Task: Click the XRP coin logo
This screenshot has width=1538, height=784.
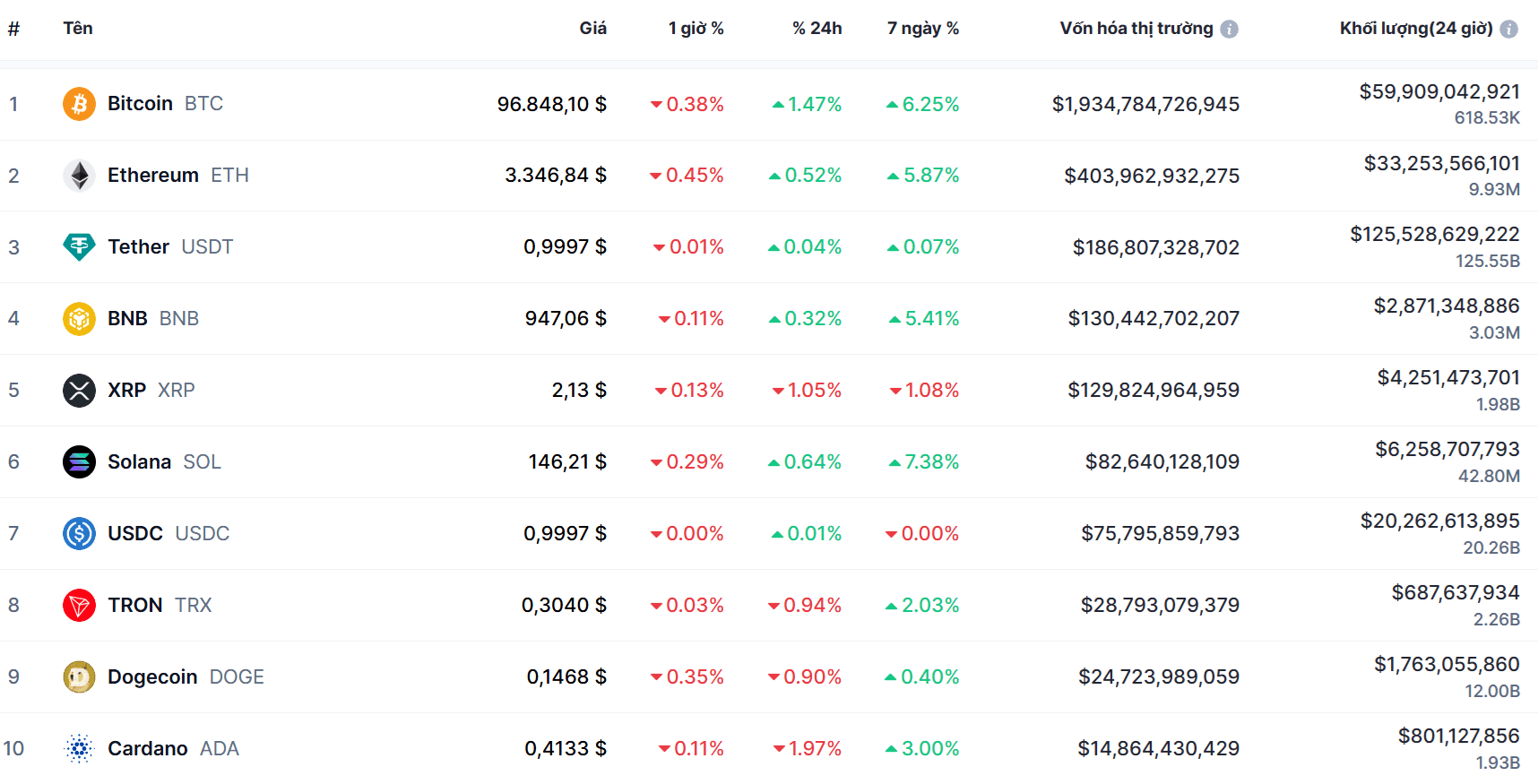Action: (x=79, y=390)
